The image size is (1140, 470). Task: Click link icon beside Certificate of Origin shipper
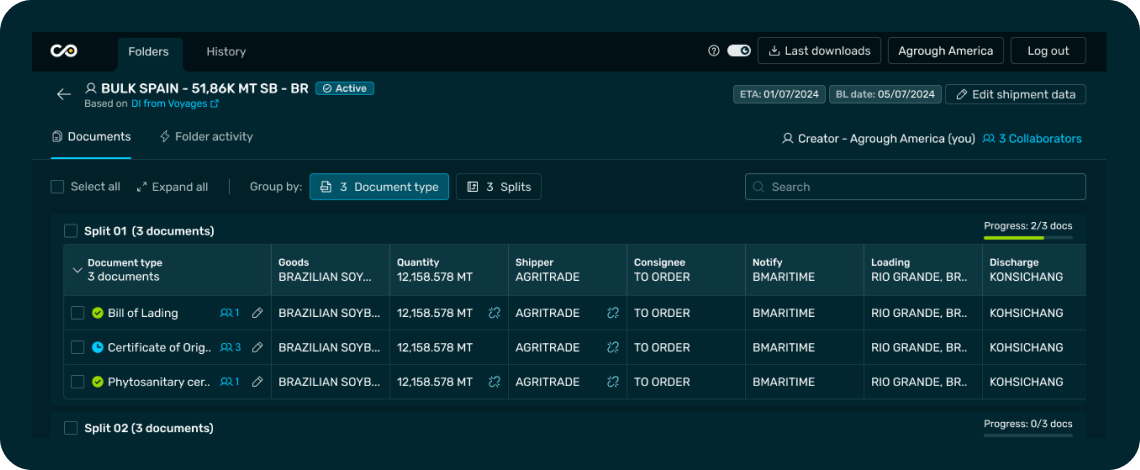click(613, 348)
